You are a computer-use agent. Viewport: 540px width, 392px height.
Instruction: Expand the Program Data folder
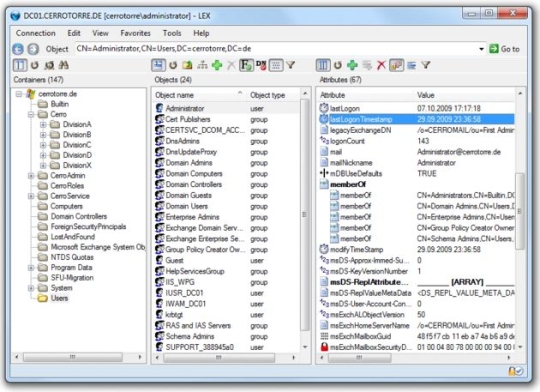pos(31,268)
